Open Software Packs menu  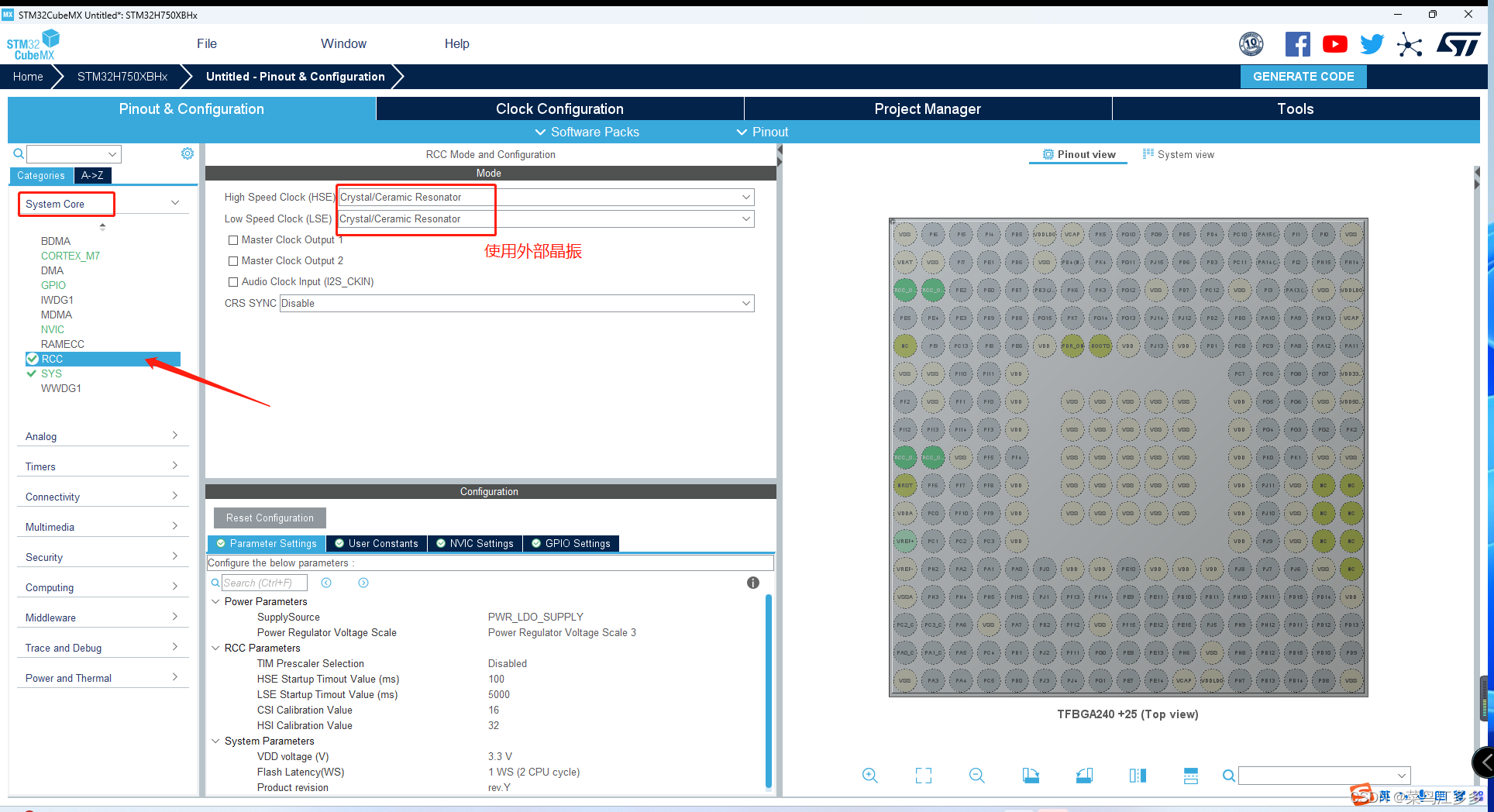pyautogui.click(x=587, y=132)
